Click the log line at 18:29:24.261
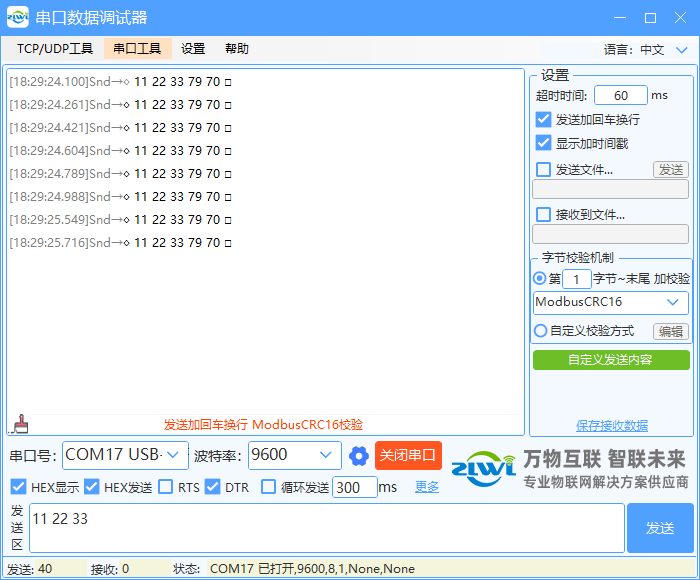 click(x=121, y=104)
